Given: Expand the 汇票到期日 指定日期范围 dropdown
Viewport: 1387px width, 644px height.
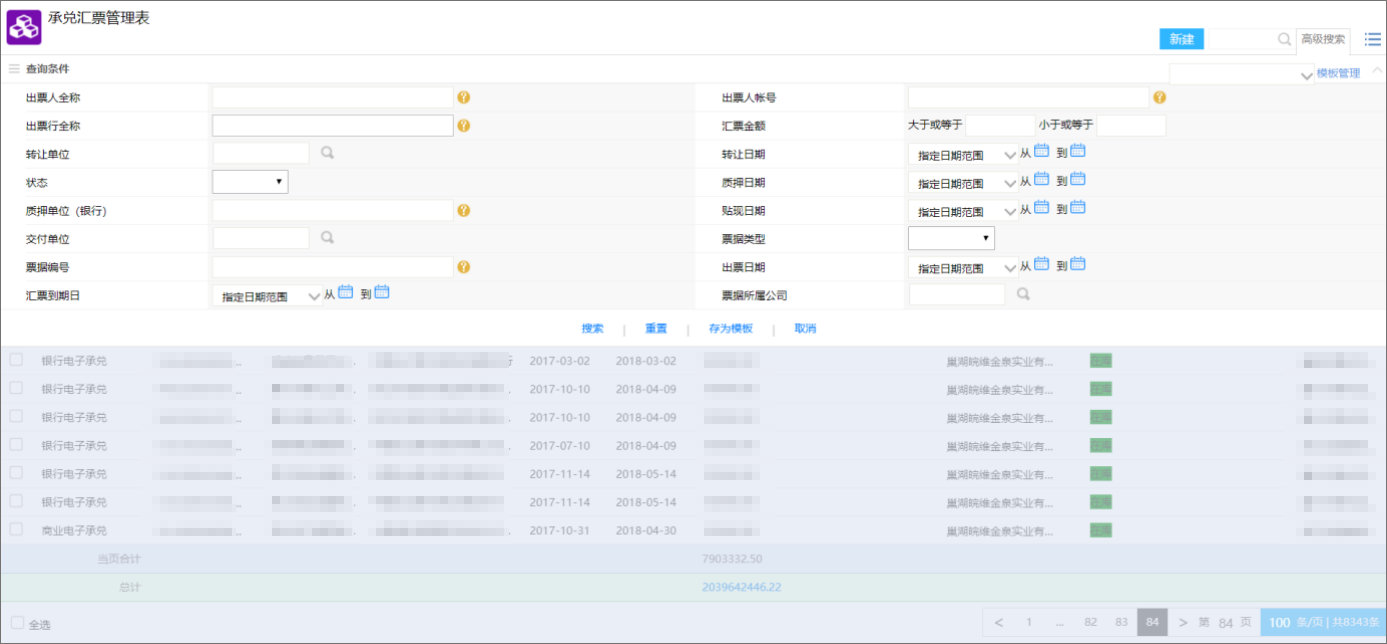Looking at the screenshot, I should pyautogui.click(x=267, y=296).
